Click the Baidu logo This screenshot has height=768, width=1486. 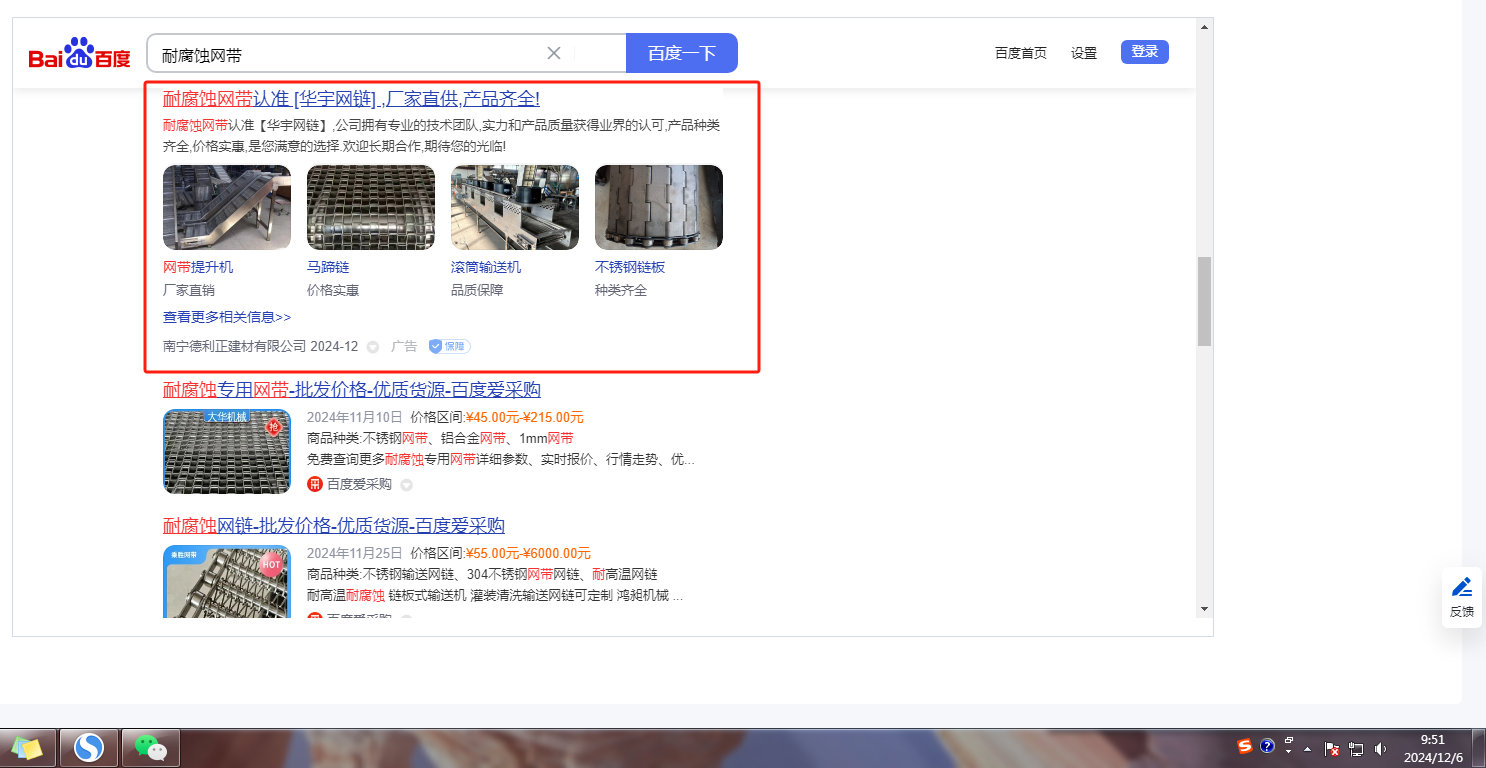[80, 53]
